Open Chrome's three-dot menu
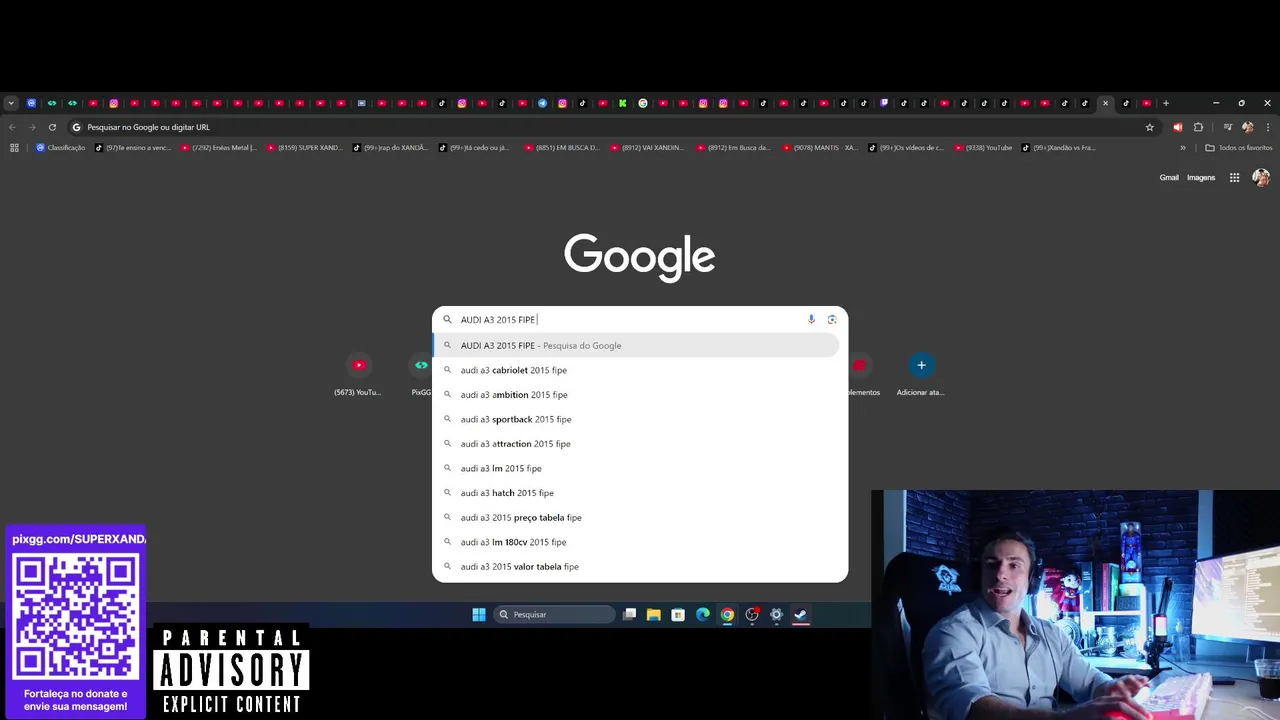The image size is (1280, 720). pyautogui.click(x=1268, y=127)
